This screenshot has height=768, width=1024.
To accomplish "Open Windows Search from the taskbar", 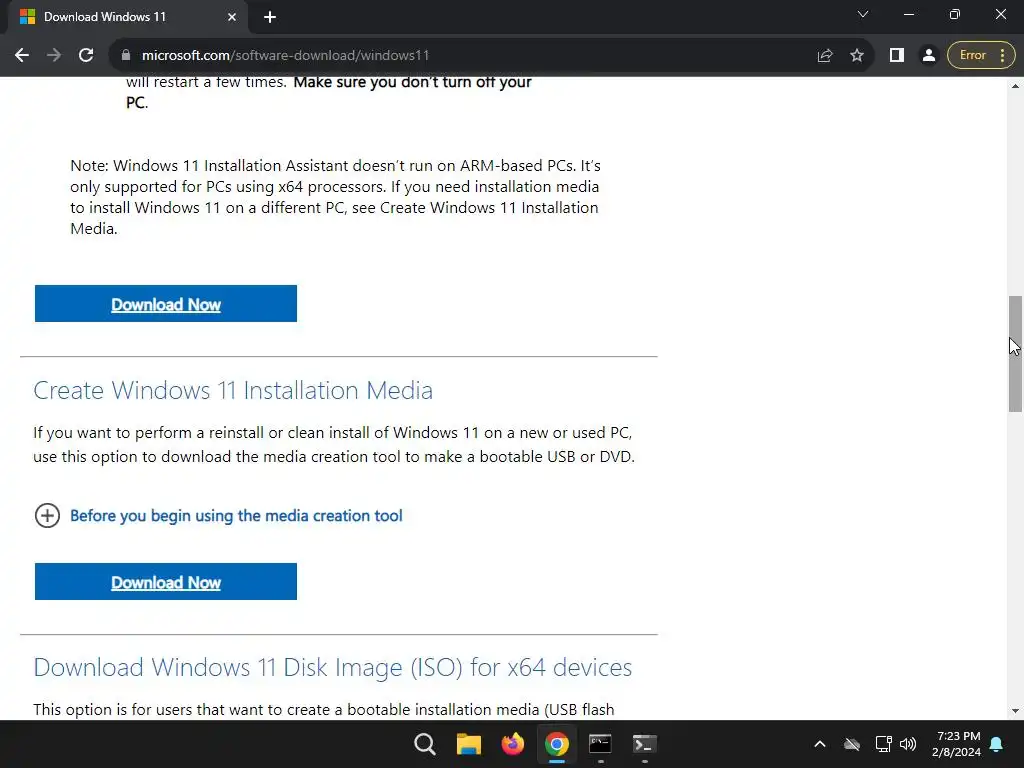I will (x=424, y=744).
